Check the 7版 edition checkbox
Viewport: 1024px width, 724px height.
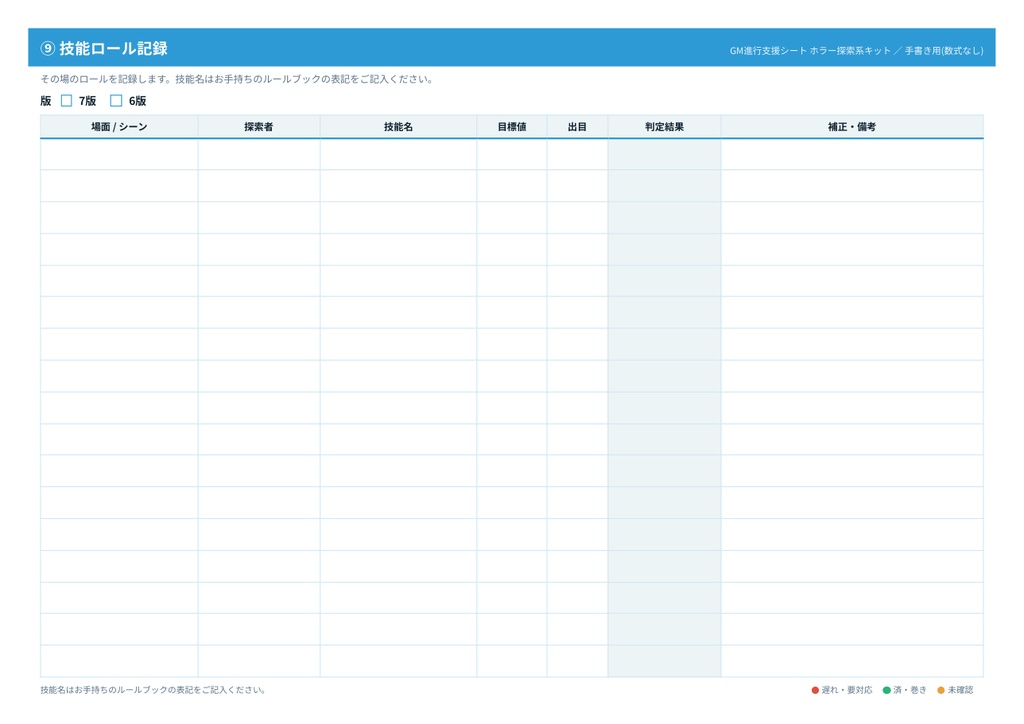[x=67, y=101]
